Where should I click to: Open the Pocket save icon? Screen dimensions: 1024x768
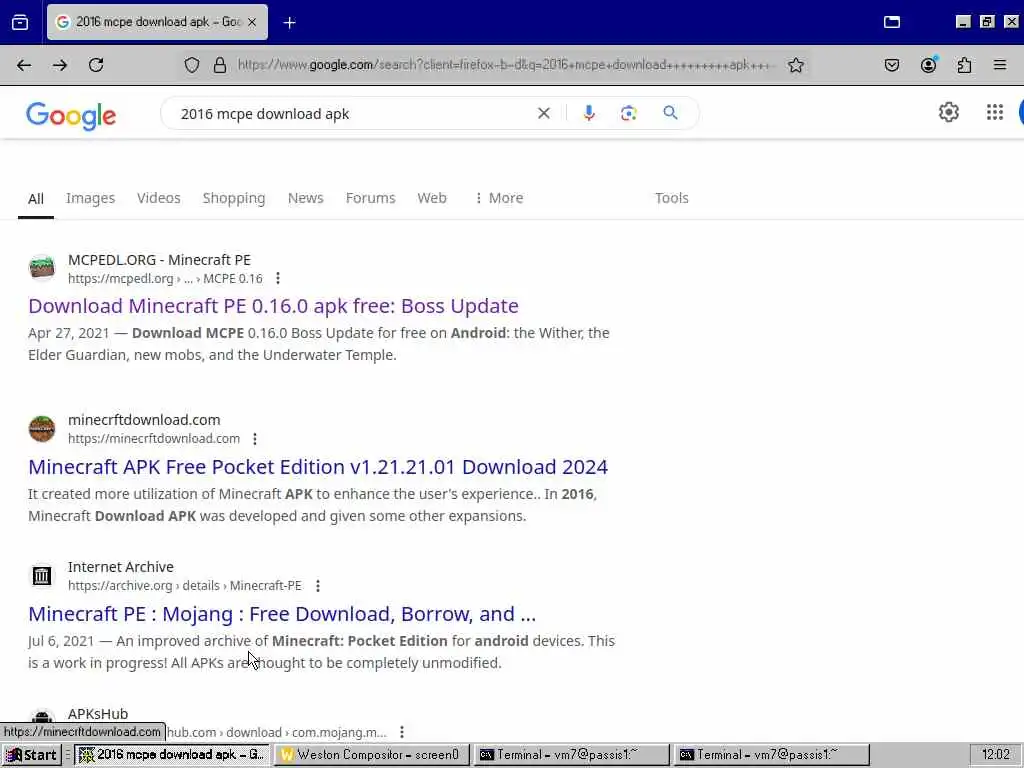[x=891, y=65]
